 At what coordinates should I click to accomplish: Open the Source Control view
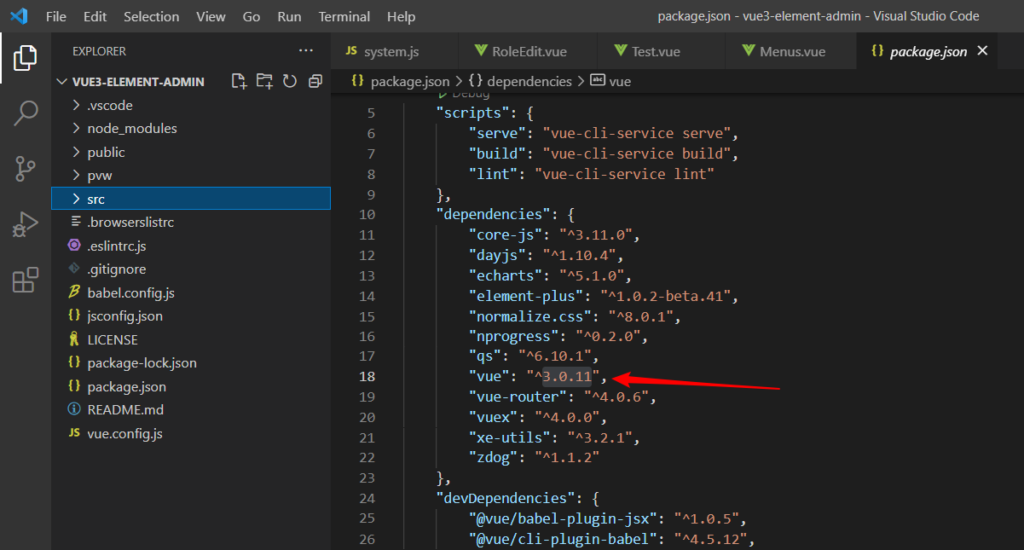click(25, 169)
